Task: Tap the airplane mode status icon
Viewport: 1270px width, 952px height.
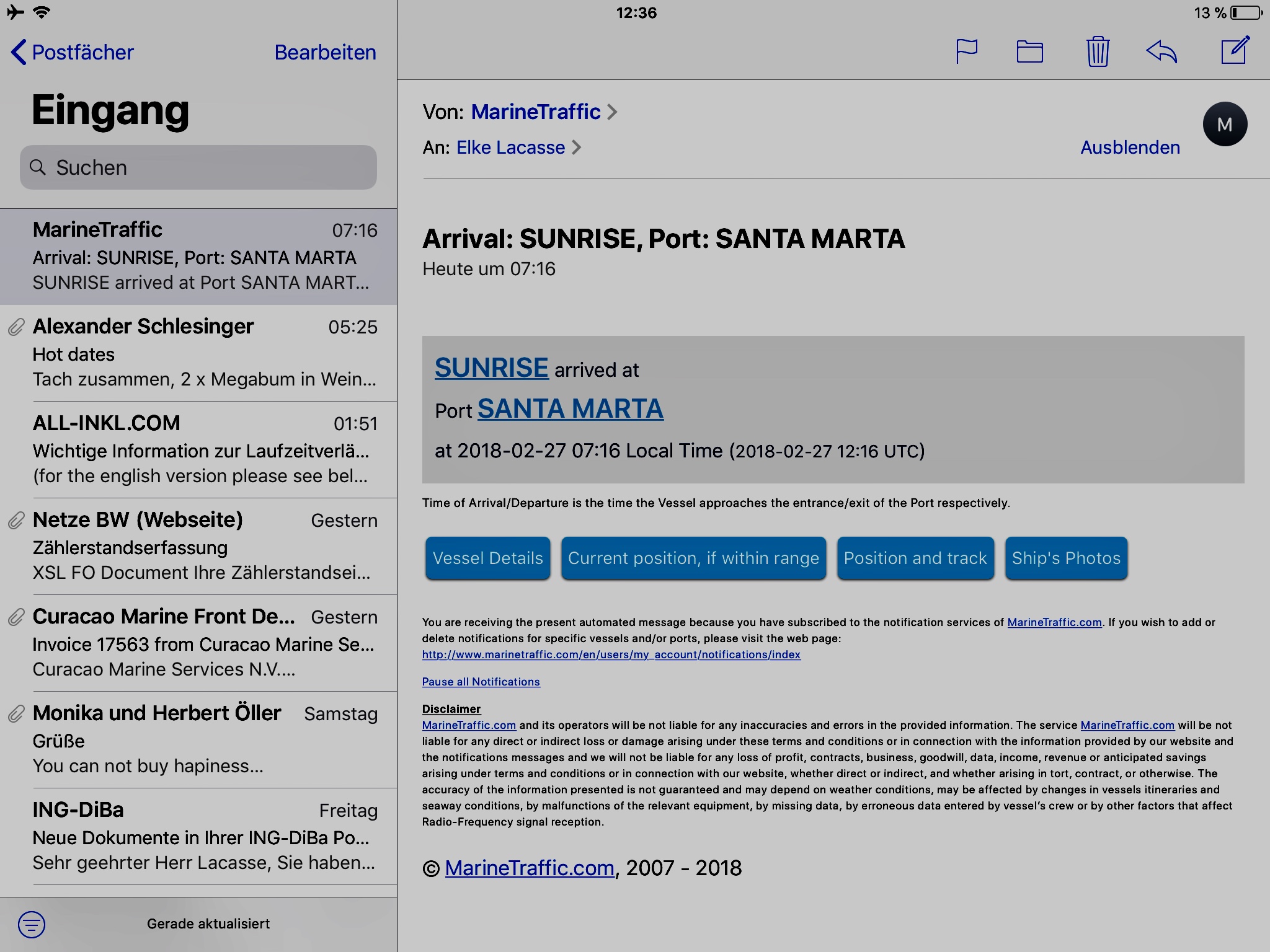Action: (x=15, y=12)
